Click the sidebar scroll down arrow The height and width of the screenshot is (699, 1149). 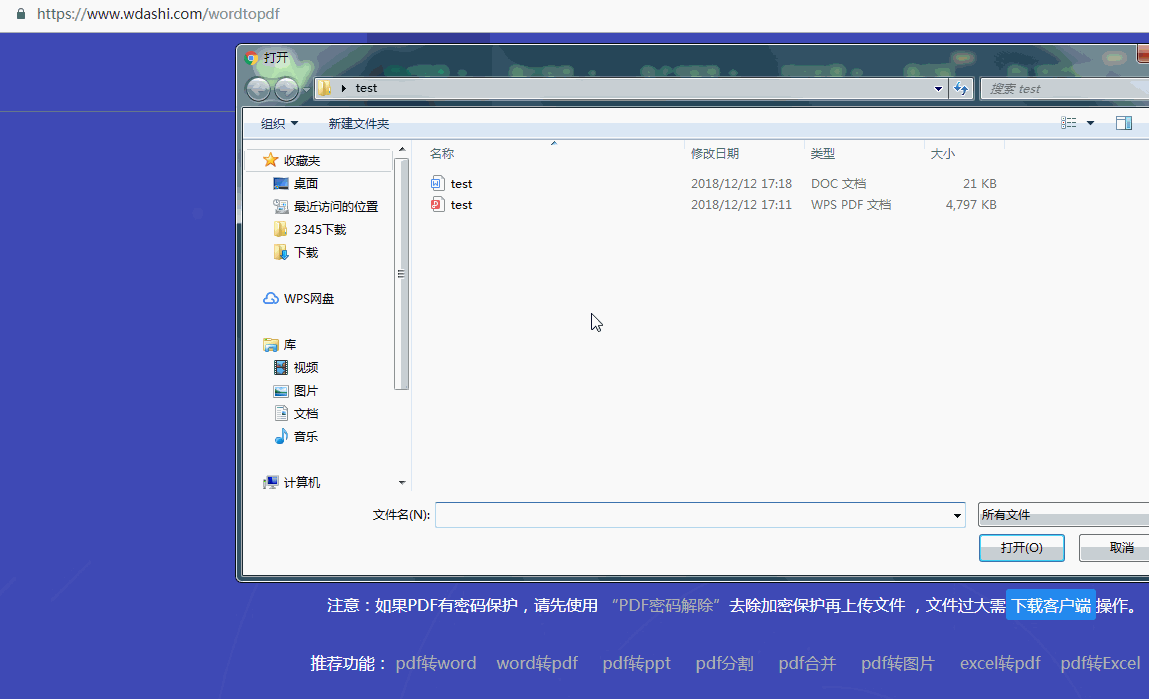click(x=401, y=482)
